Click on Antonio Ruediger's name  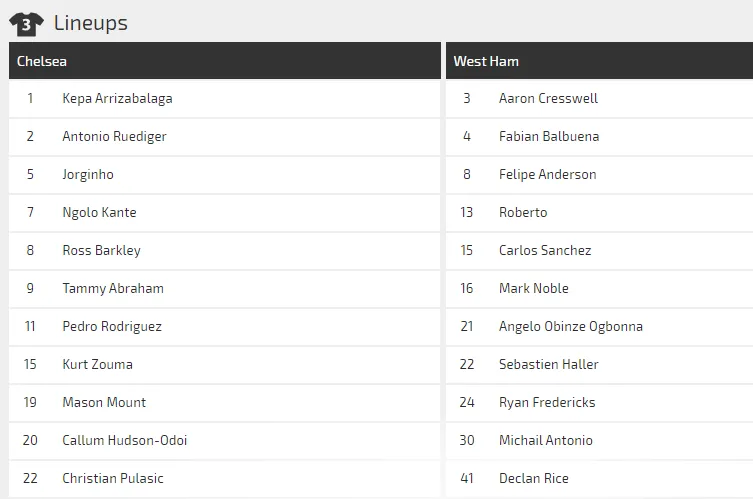114,136
